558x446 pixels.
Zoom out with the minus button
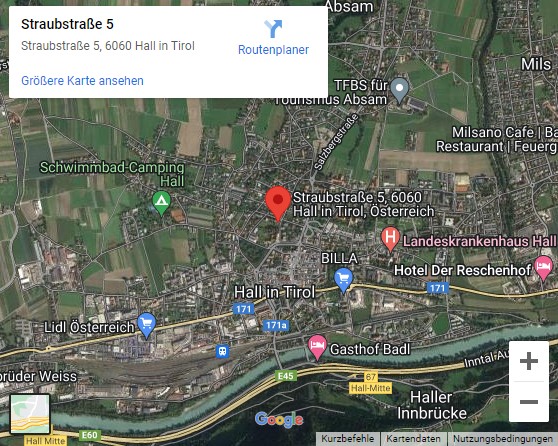click(x=529, y=402)
